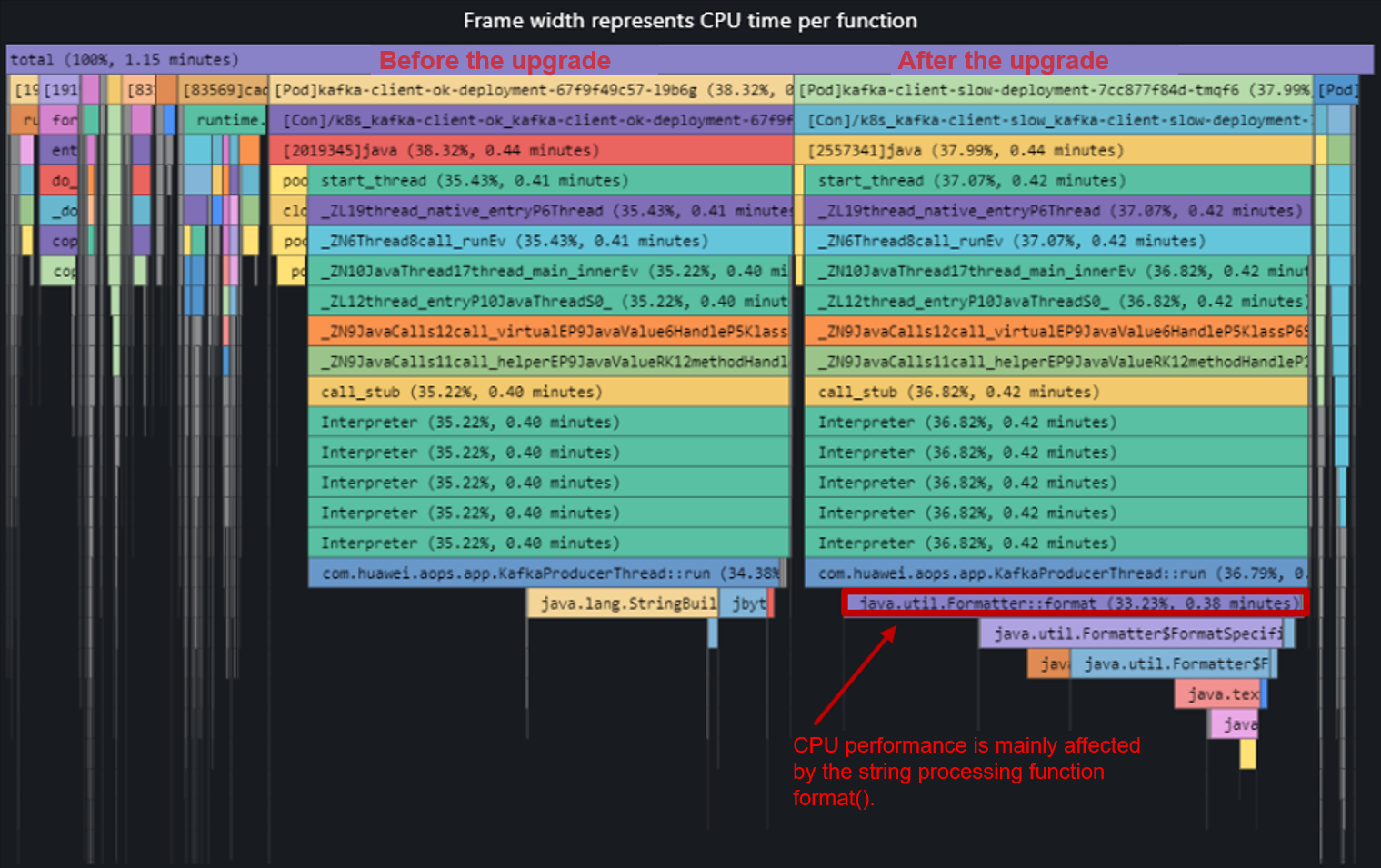Screen dimensions: 1381x868
Task: Click the [2019345]java process frame
Action: tap(531, 150)
